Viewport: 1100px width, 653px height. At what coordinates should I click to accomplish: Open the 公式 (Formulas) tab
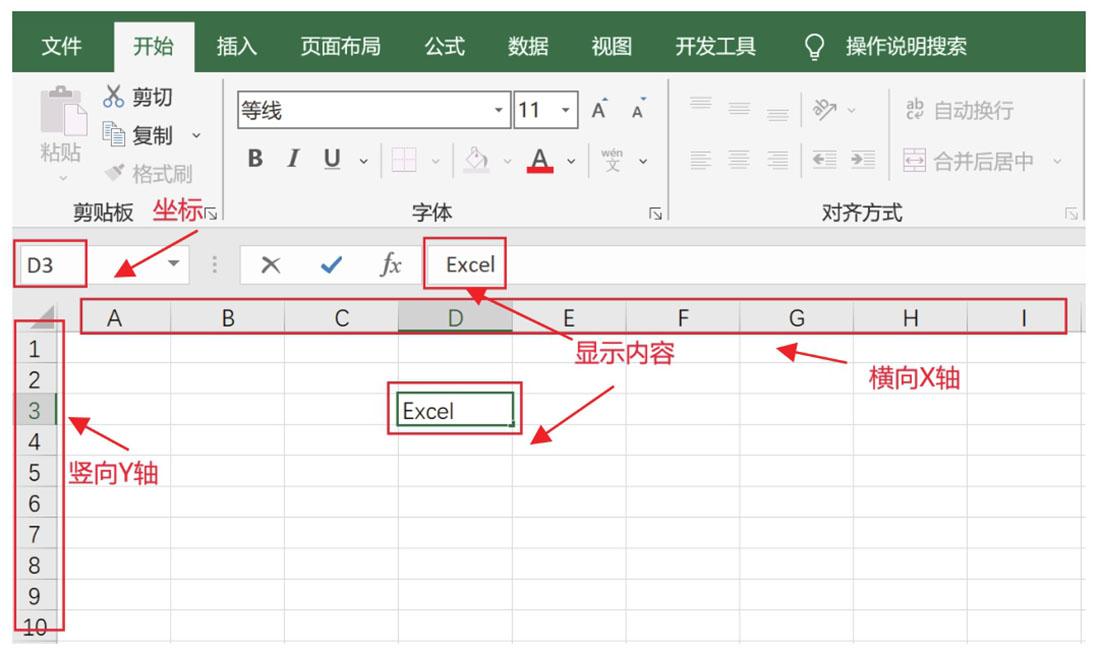[x=444, y=46]
